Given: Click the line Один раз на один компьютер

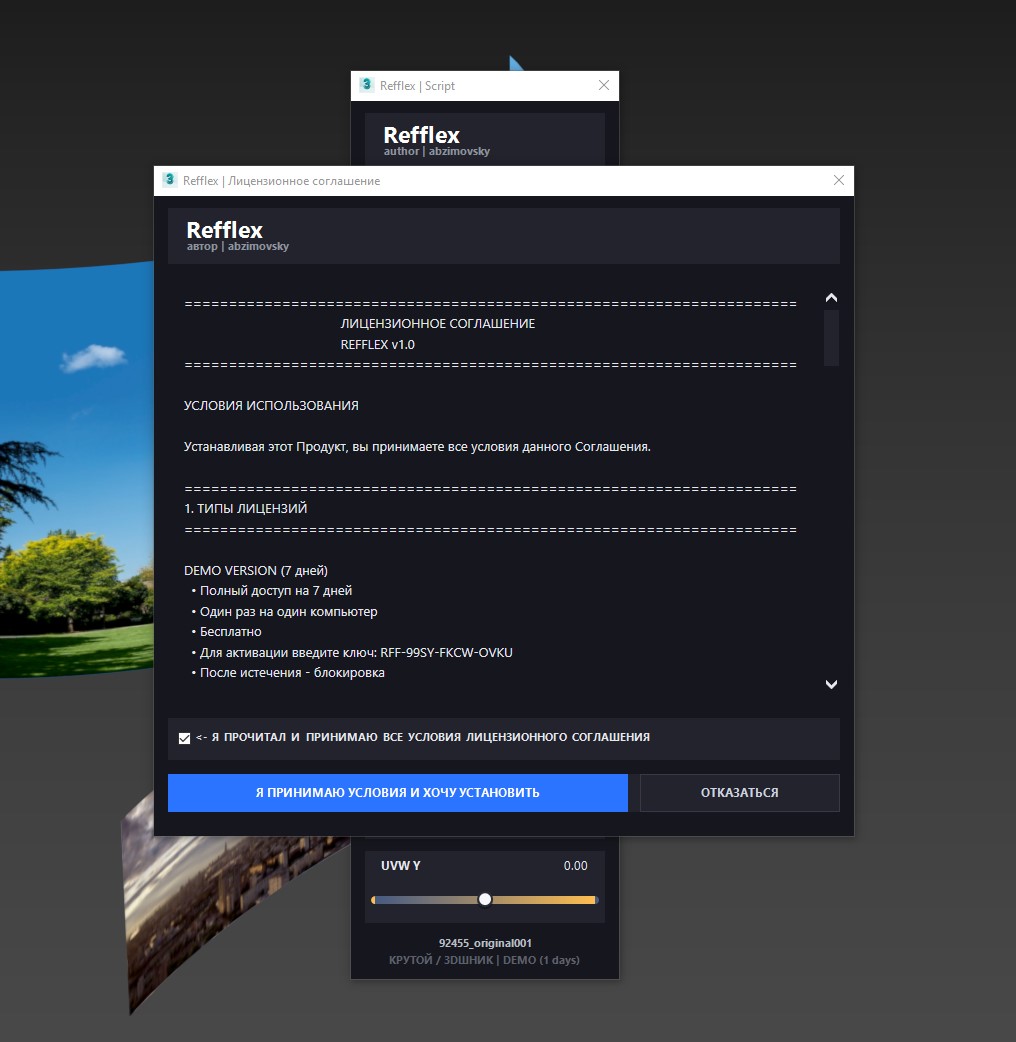Looking at the screenshot, I should click(284, 611).
